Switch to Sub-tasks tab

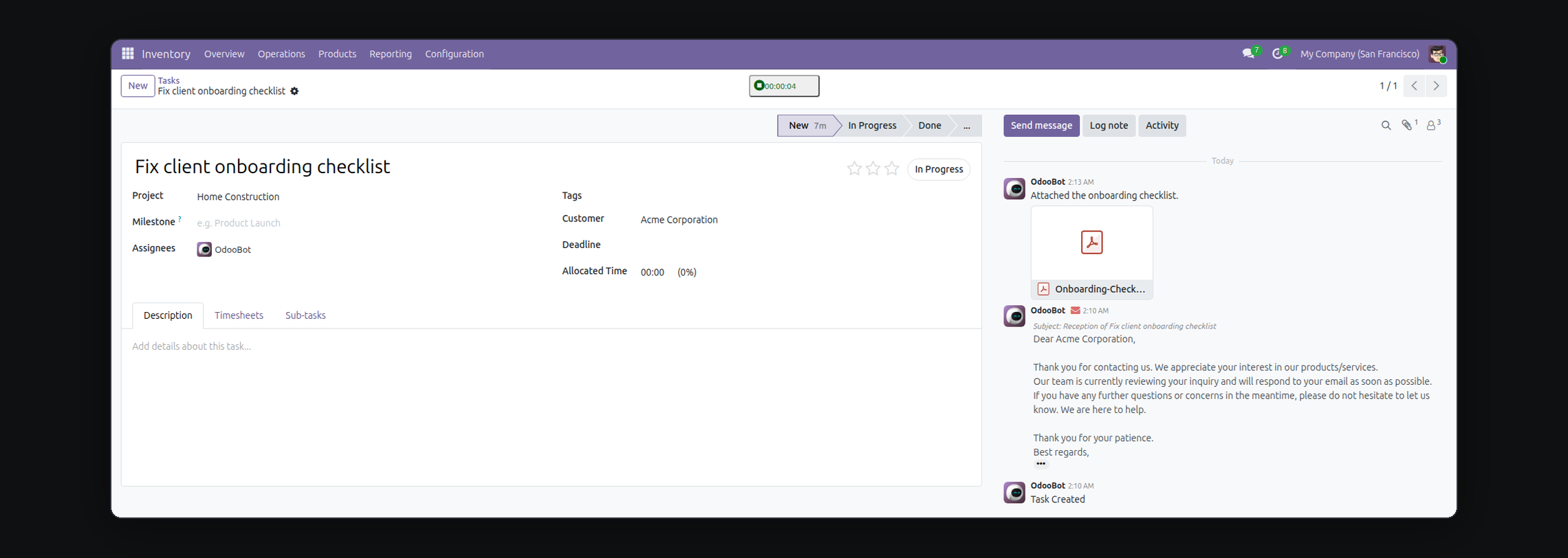[x=305, y=315]
